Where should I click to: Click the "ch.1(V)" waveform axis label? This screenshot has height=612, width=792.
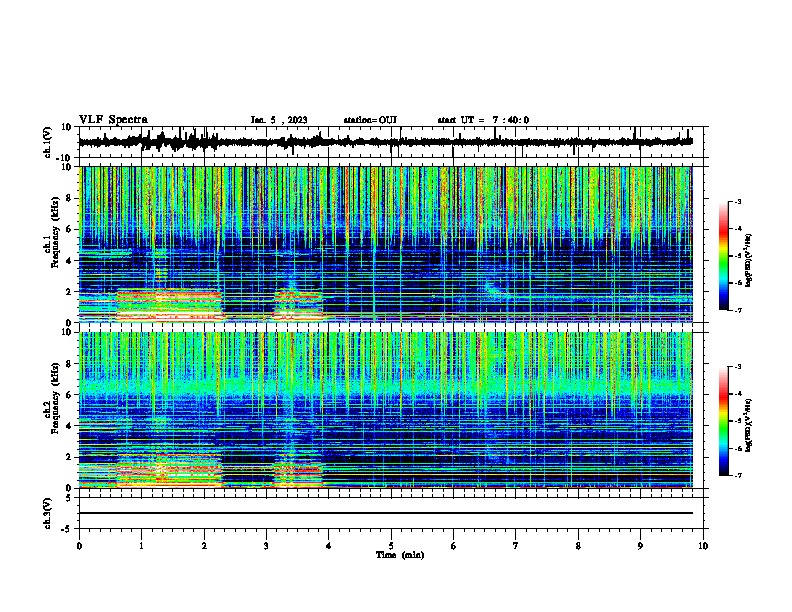(x=48, y=142)
